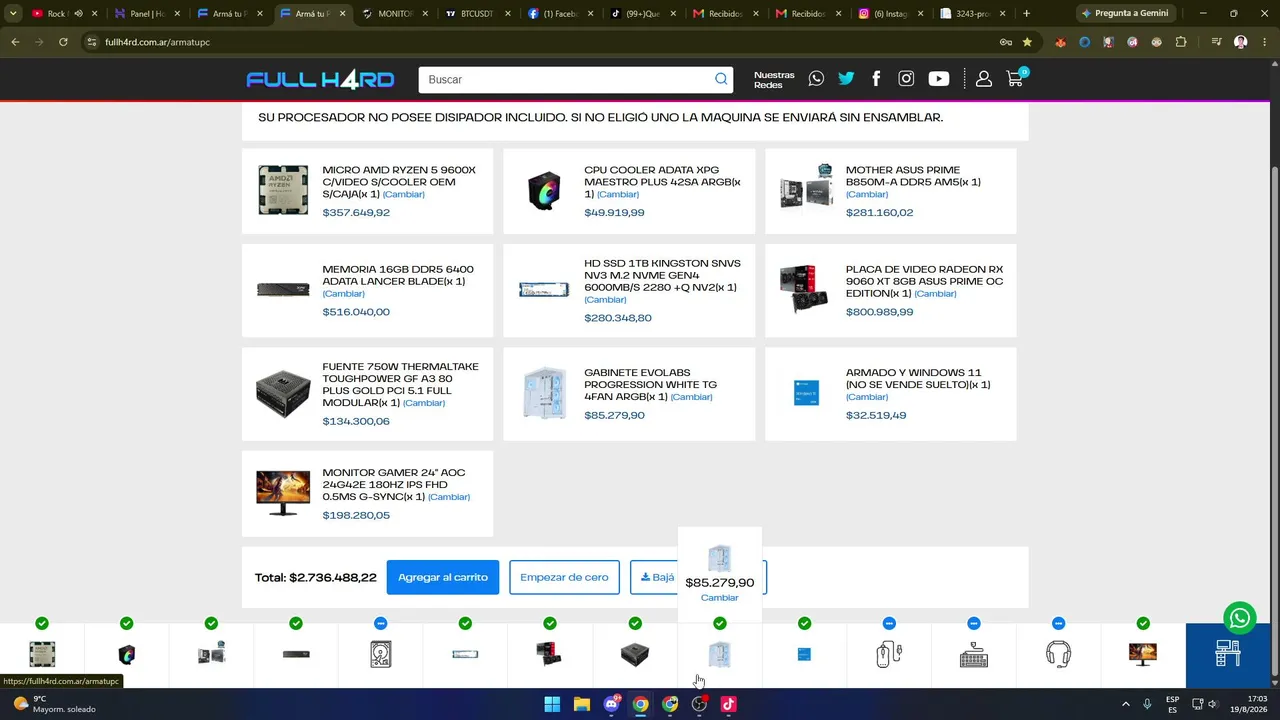Click the Full H4rd logo
Viewport: 1280px width, 720px height.
[320, 79]
